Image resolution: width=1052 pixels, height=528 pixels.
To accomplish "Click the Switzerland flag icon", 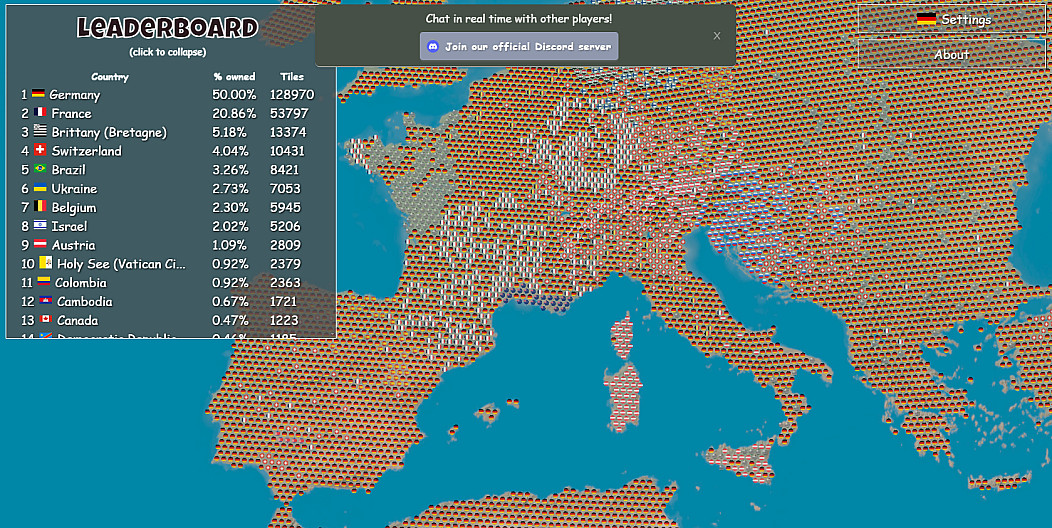I will coord(40,151).
